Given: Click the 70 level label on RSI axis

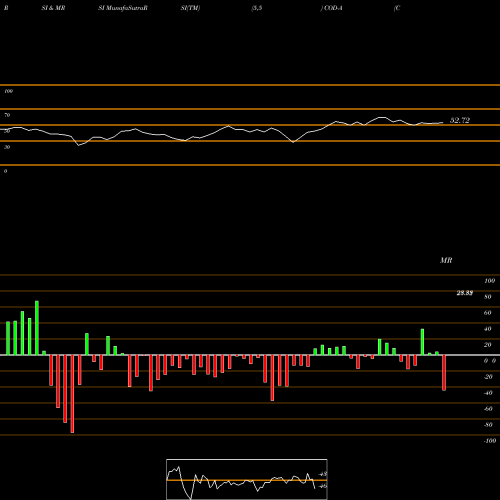Looking at the screenshot, I should [x=7, y=115].
